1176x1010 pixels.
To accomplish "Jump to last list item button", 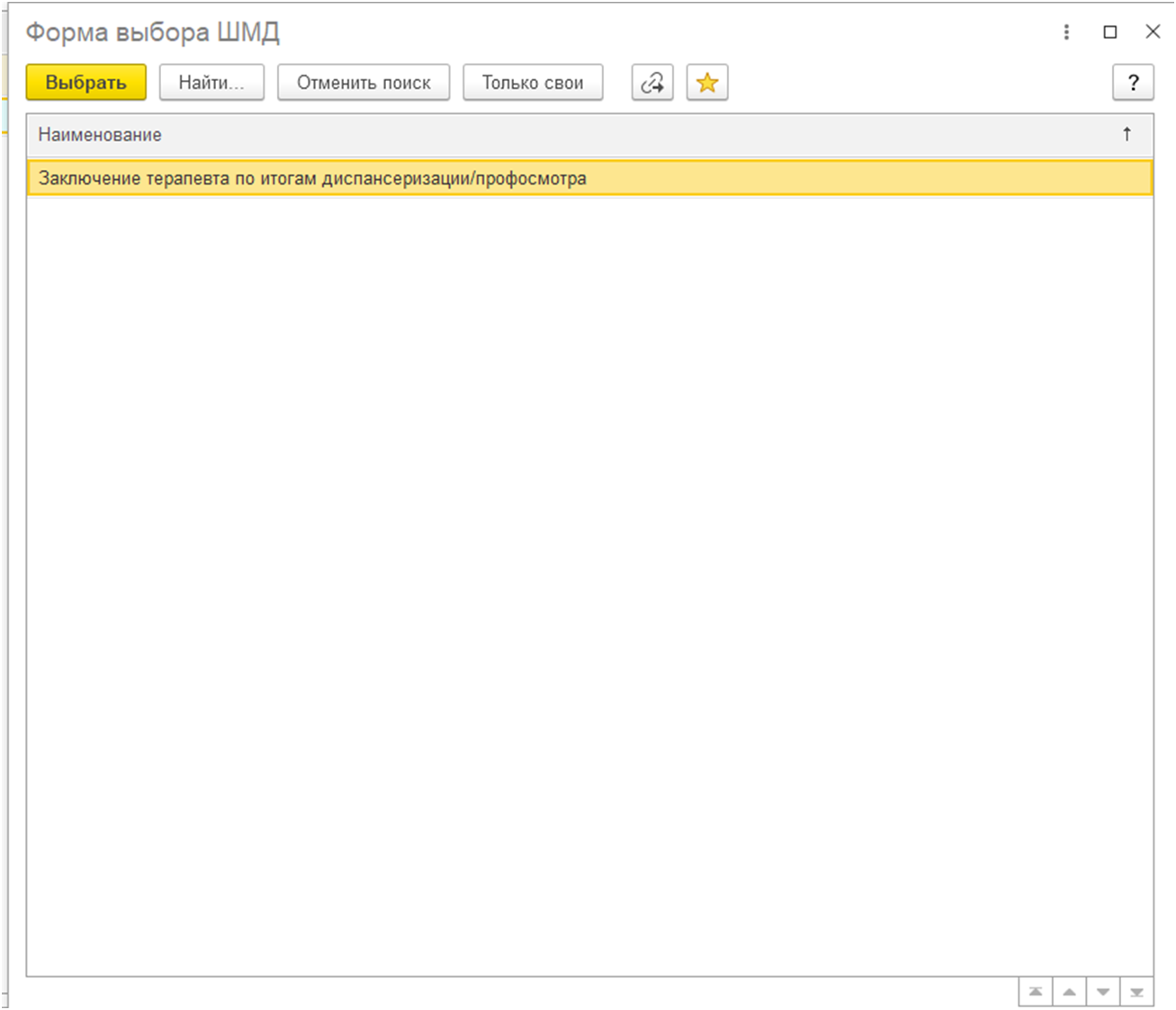I will point(1136,993).
